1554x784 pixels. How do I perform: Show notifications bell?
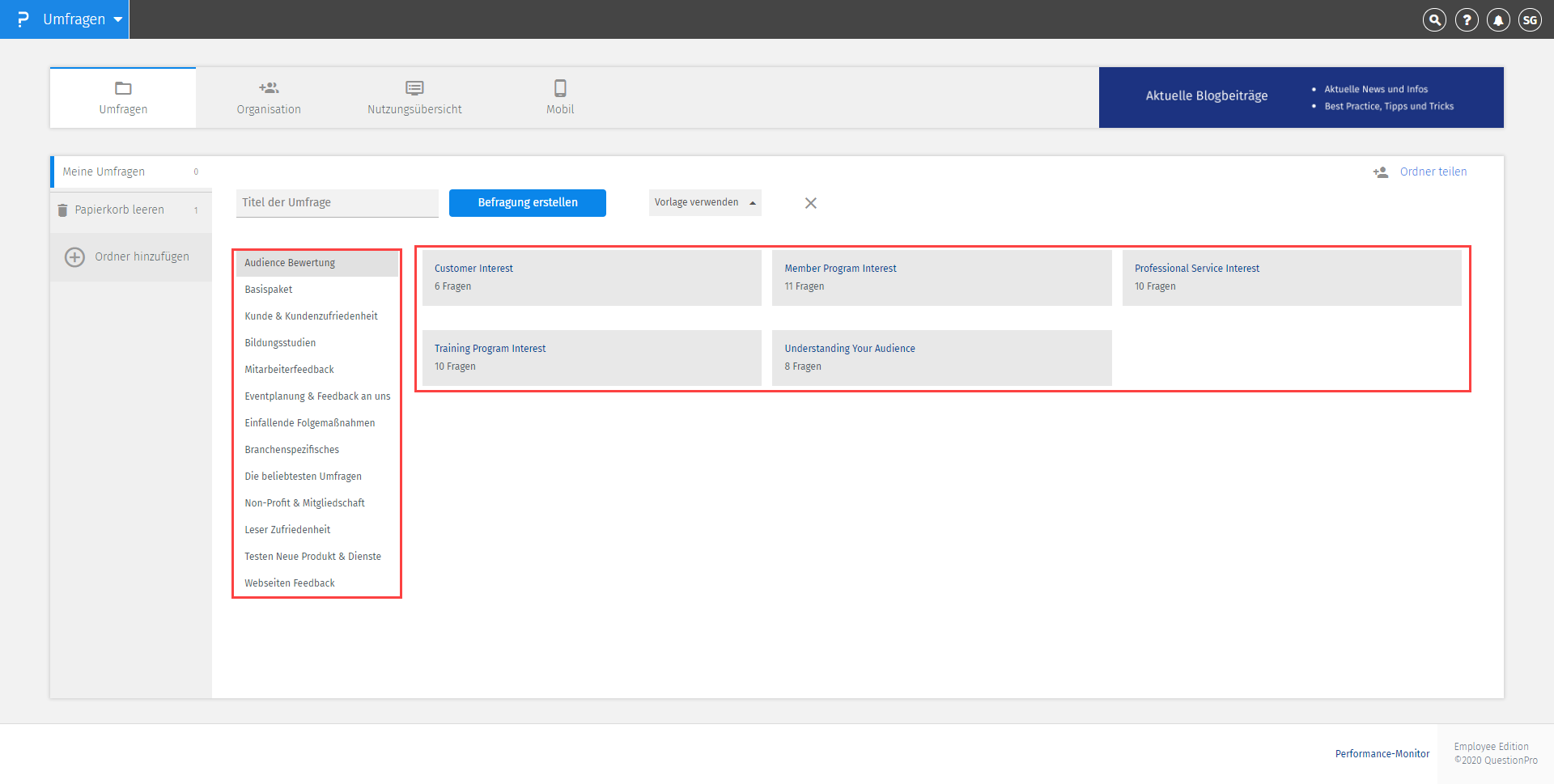1498,19
